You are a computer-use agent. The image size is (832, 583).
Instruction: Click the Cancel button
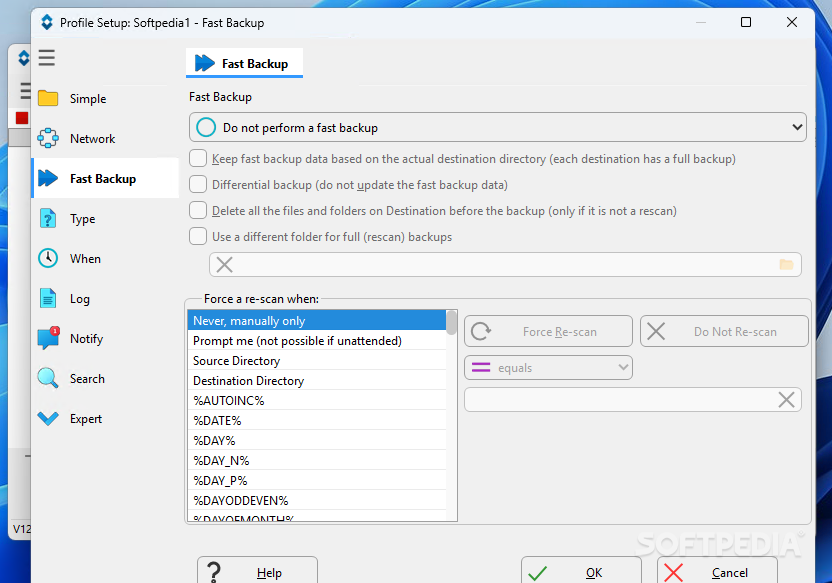(x=717, y=570)
